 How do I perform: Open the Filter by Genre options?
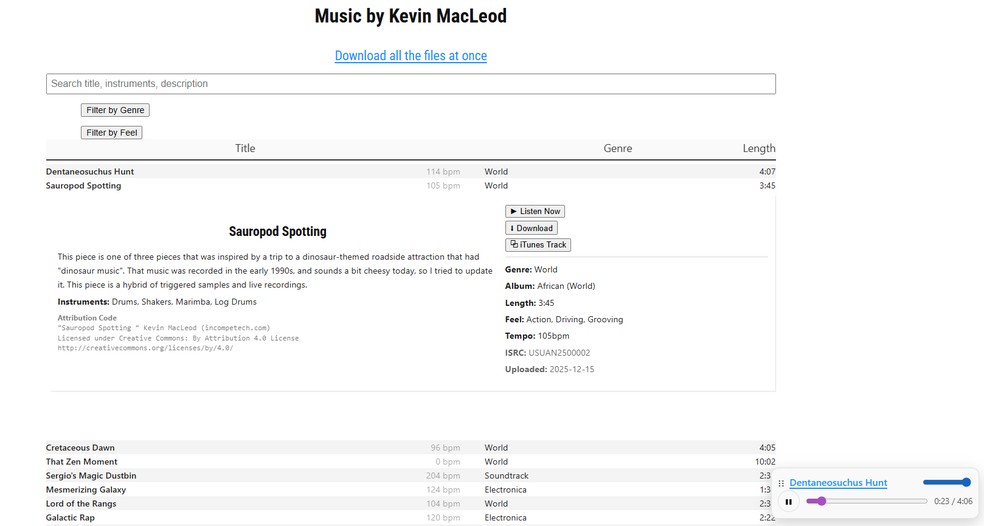click(115, 110)
